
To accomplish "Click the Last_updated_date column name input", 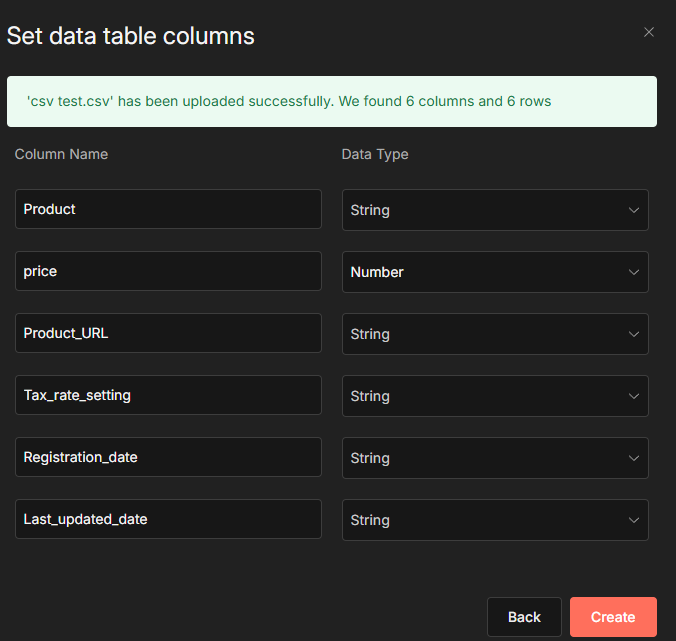I will tap(168, 519).
